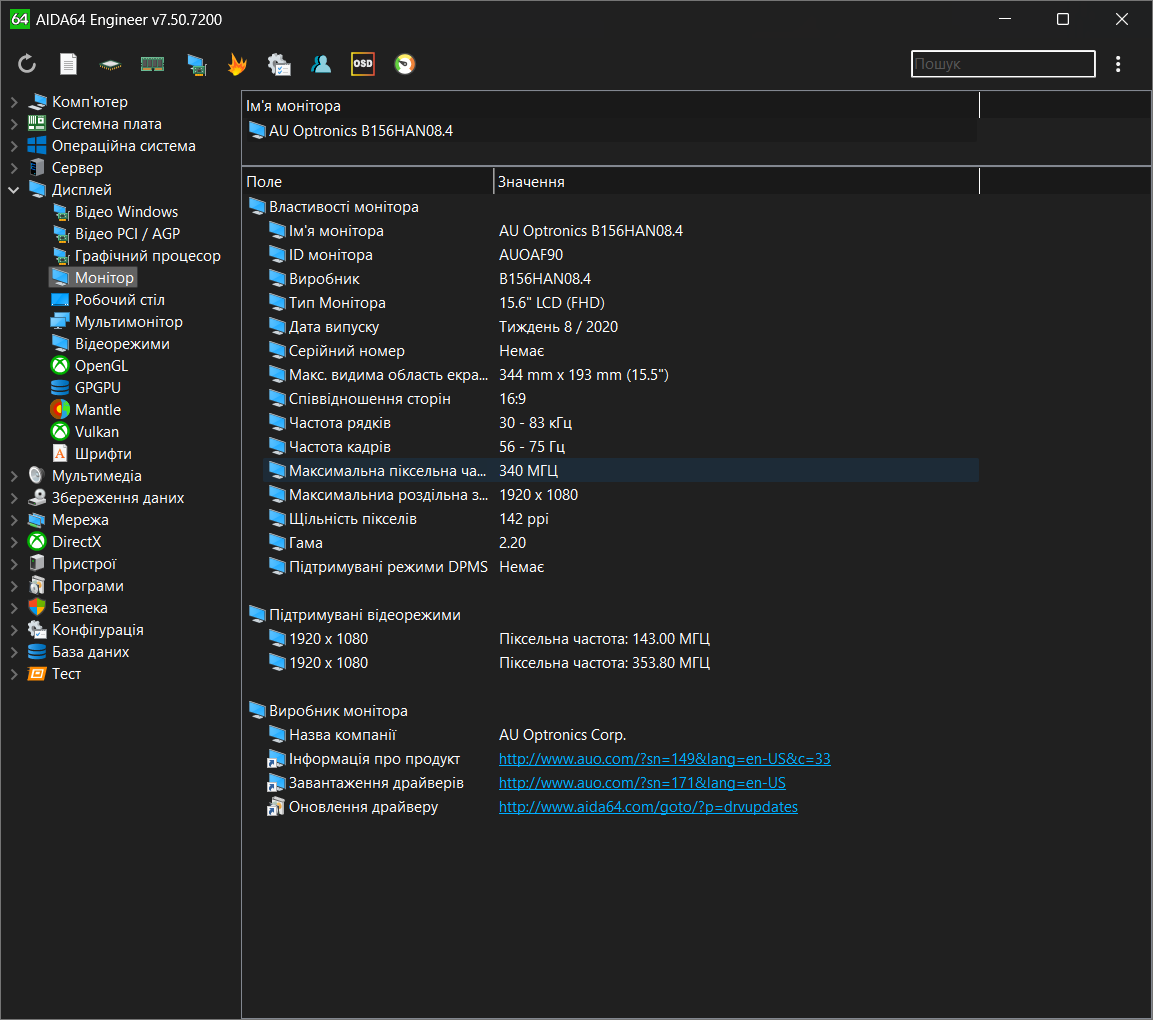Open the Інформація про продукт link

coord(664,759)
